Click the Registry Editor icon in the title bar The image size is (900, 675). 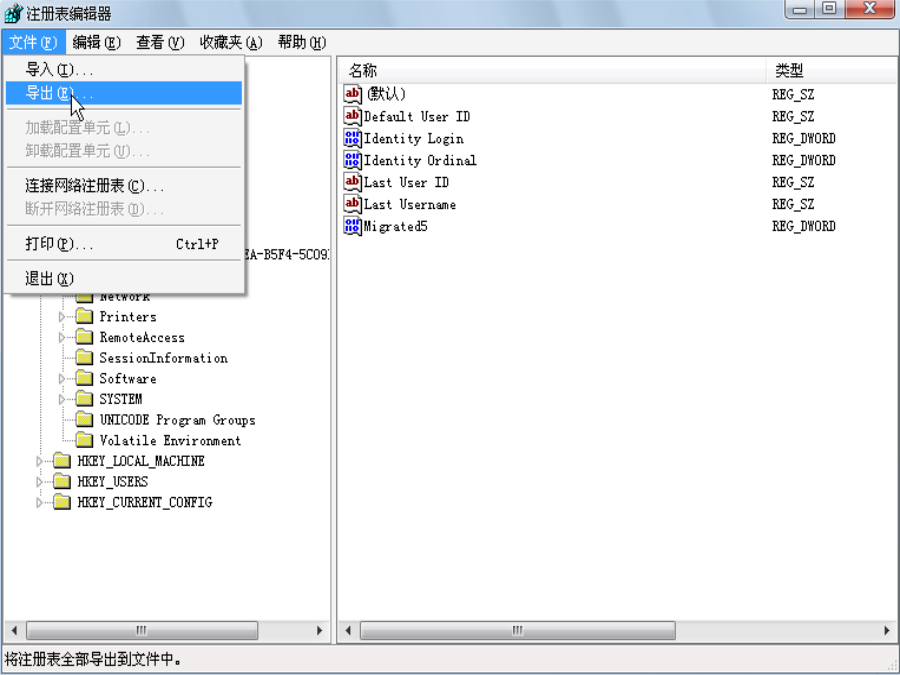[13, 13]
